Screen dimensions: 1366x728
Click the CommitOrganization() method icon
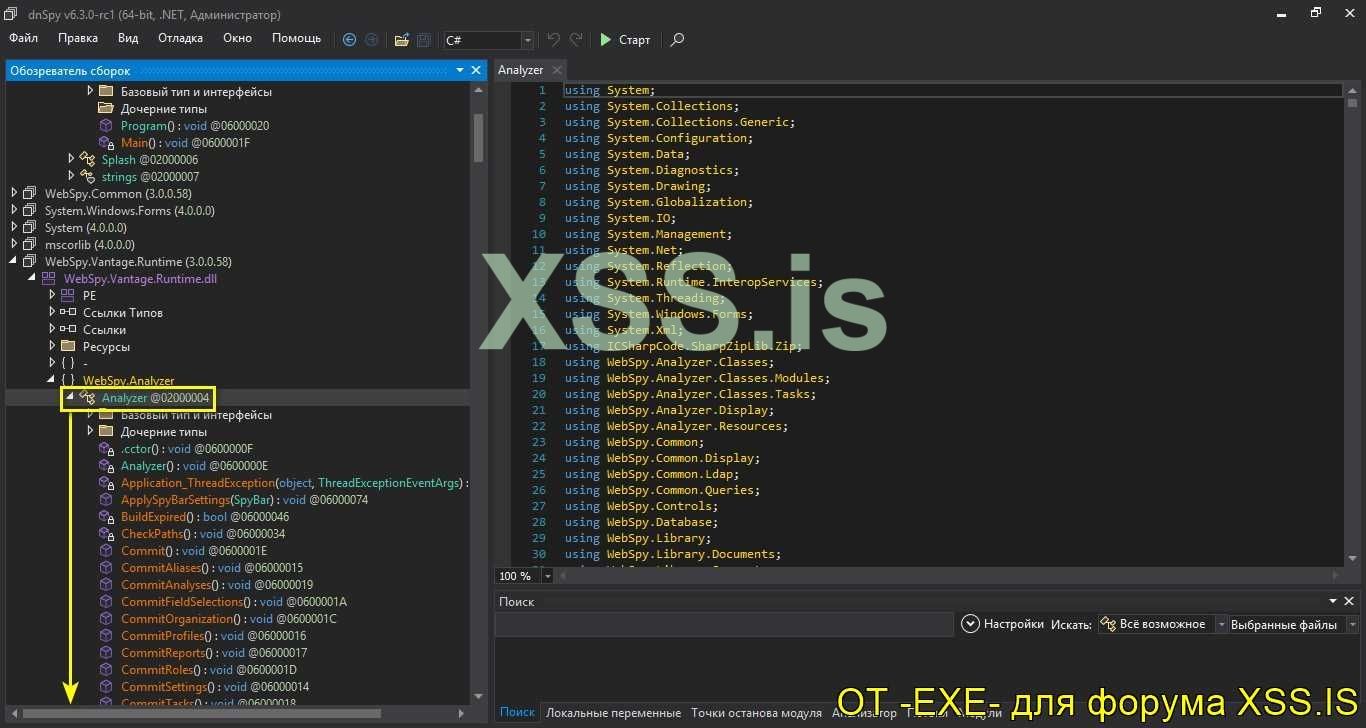(x=106, y=619)
